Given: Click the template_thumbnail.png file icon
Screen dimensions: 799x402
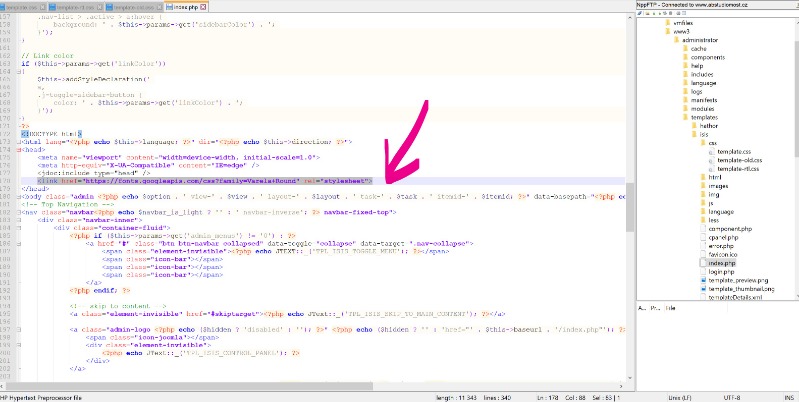Looking at the screenshot, I should coord(703,289).
